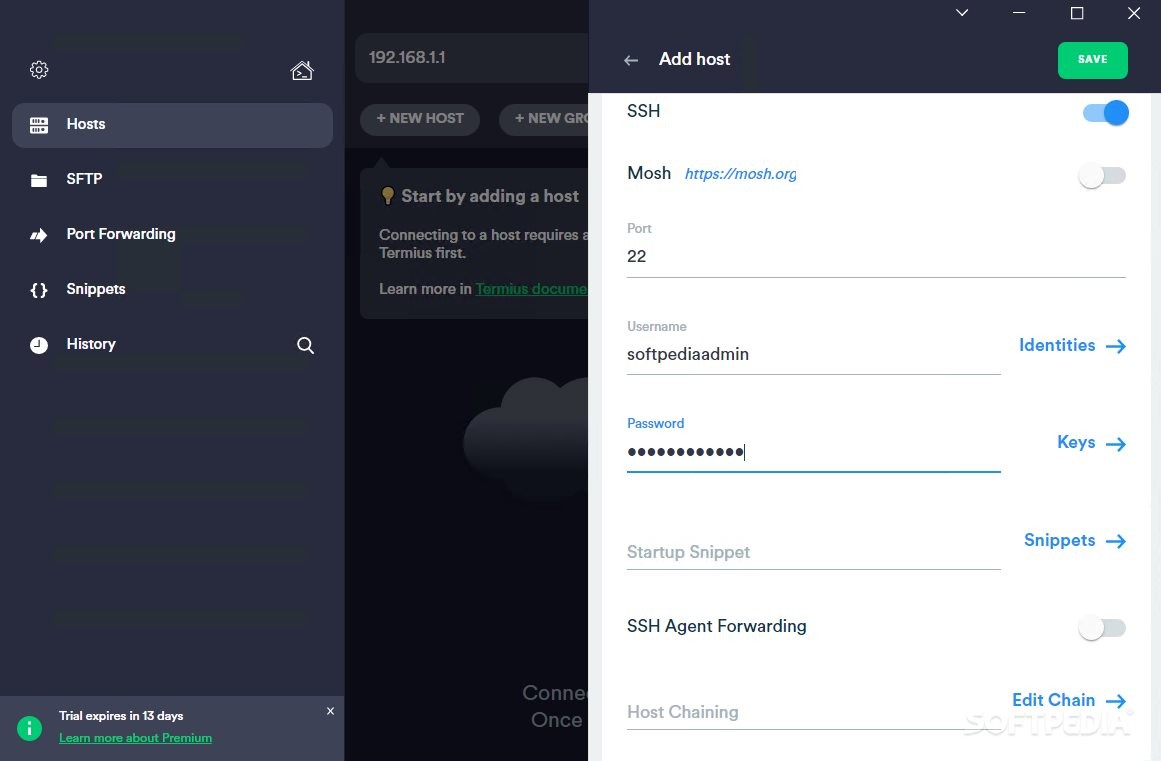Open the Keys selector
The width and height of the screenshot is (1161, 761).
[1091, 443]
